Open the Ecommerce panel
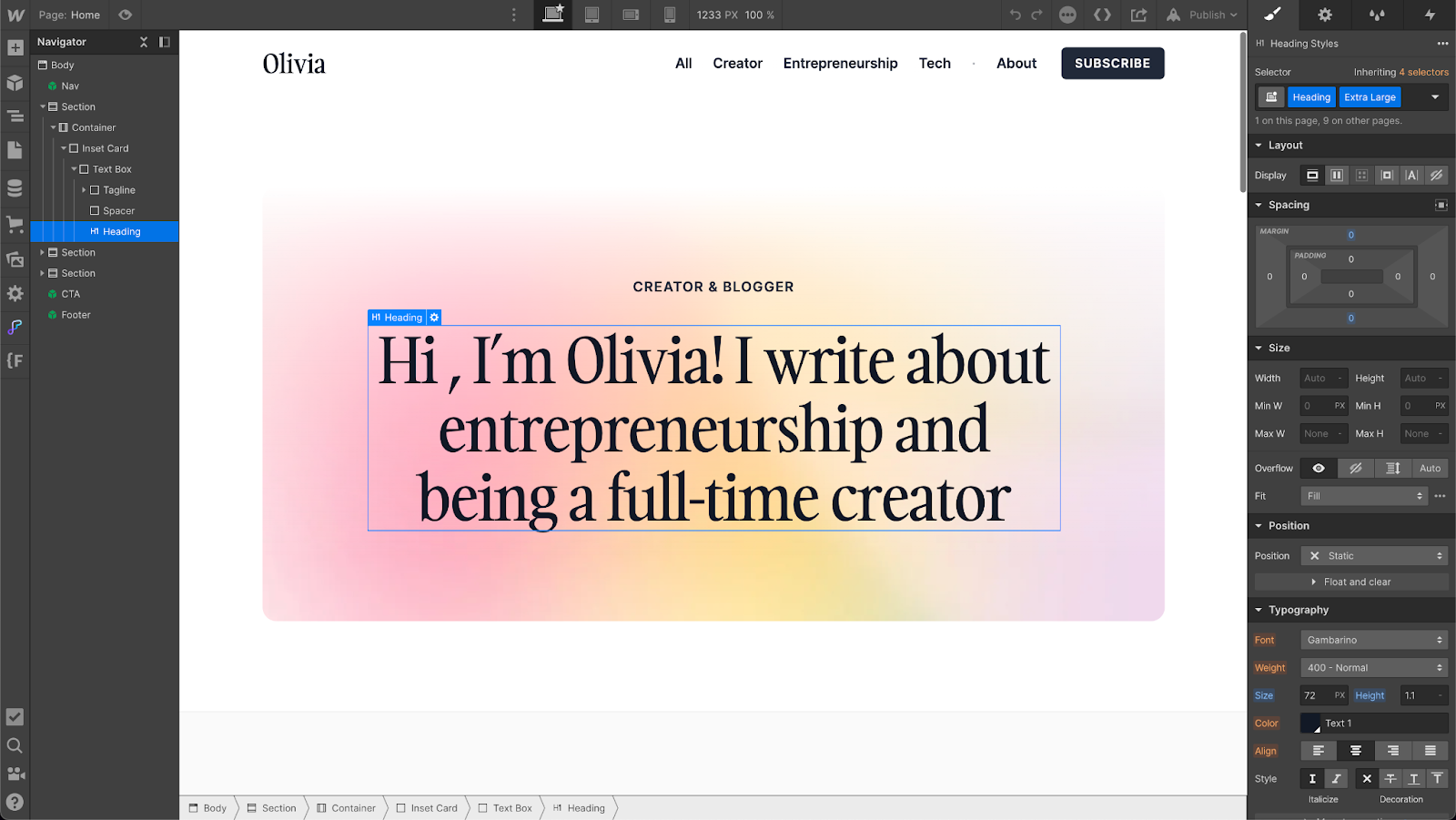The width and height of the screenshot is (1456, 820). point(15,225)
